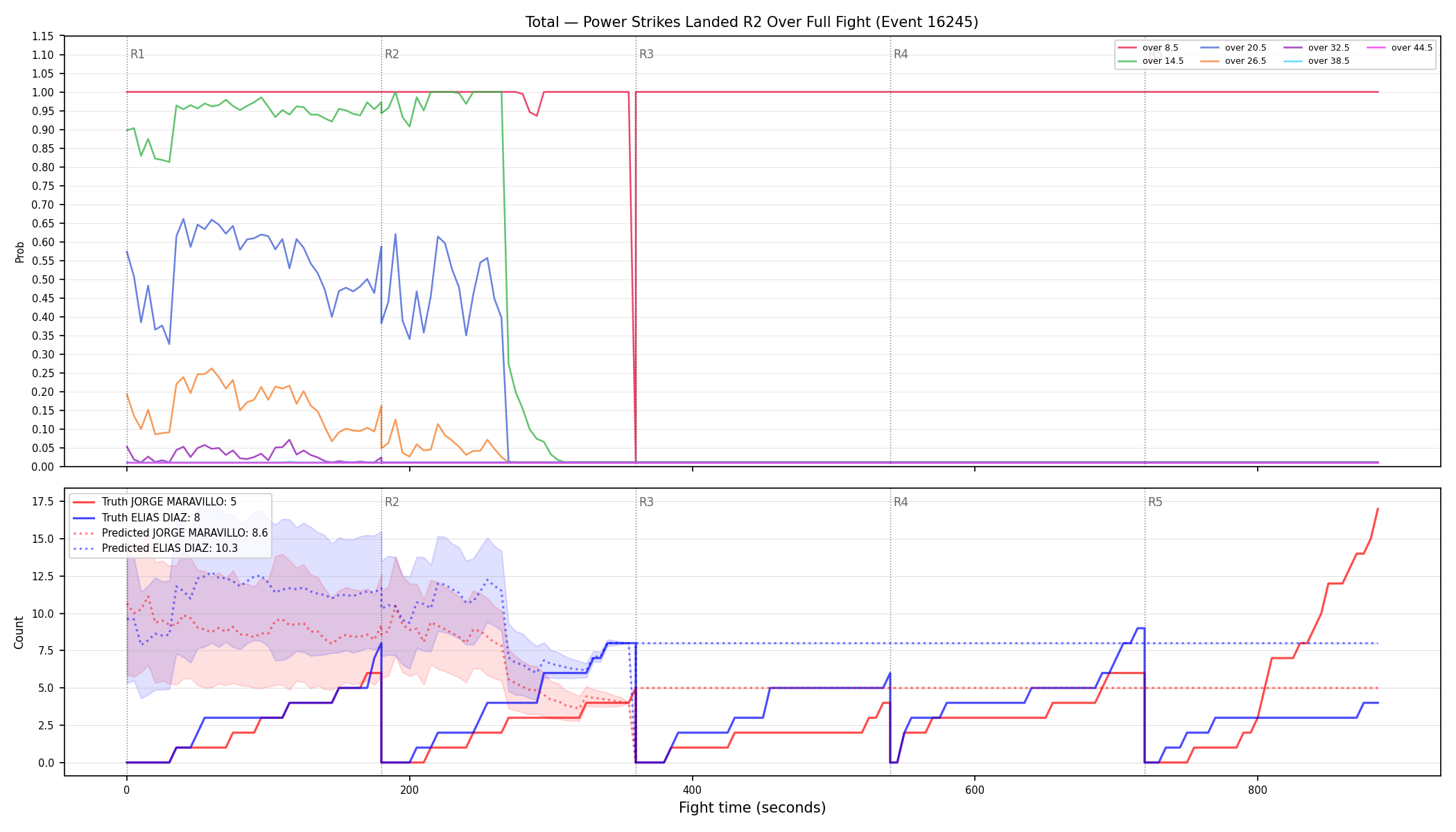Click the R4 round marker in top chart

tap(901, 54)
